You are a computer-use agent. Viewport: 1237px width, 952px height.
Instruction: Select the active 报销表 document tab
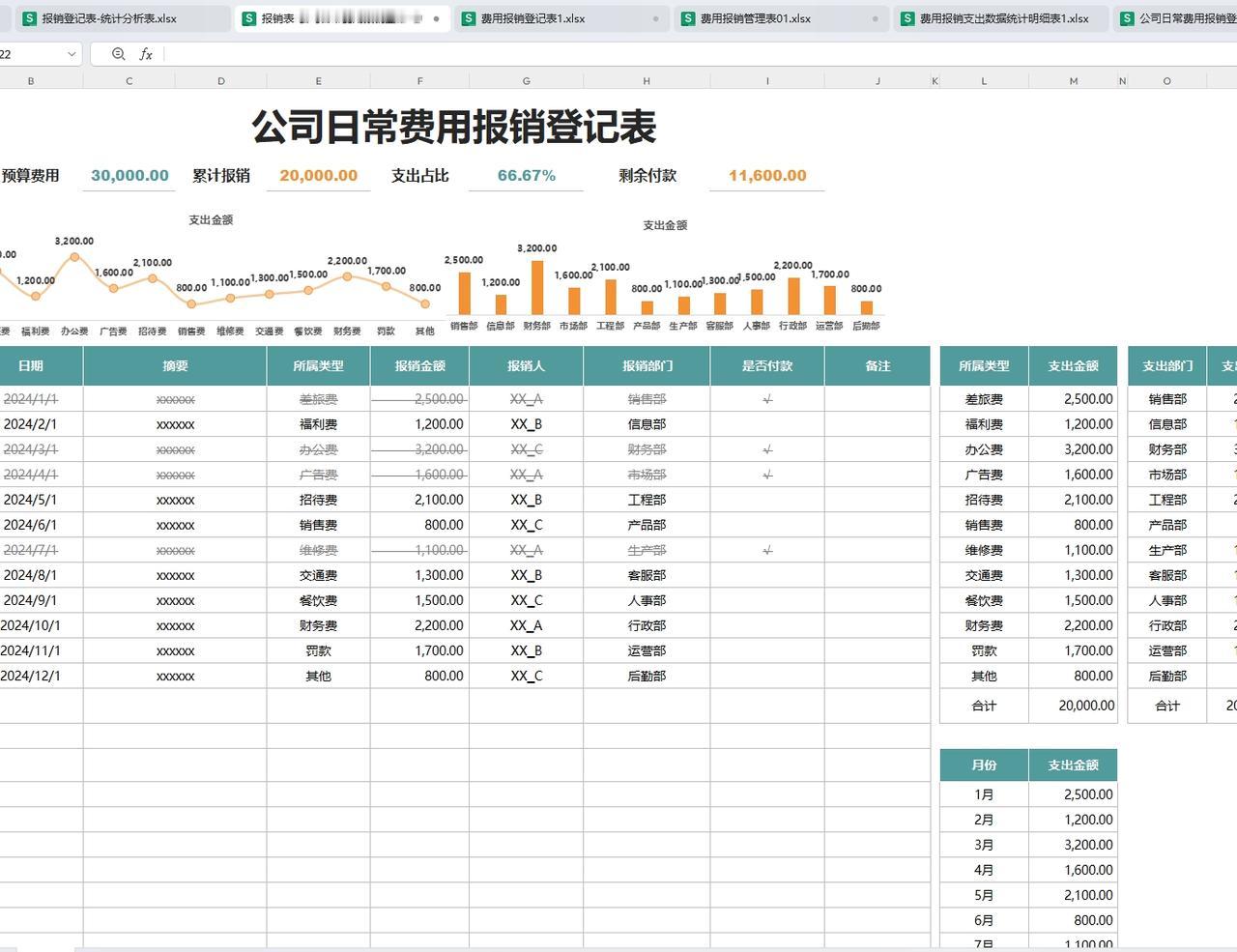[343, 18]
